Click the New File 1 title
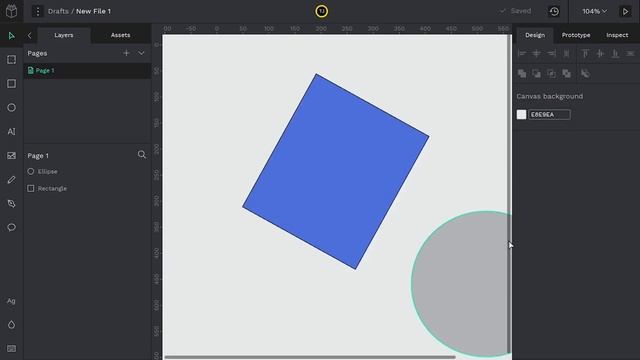The width and height of the screenshot is (640, 360). click(93, 11)
